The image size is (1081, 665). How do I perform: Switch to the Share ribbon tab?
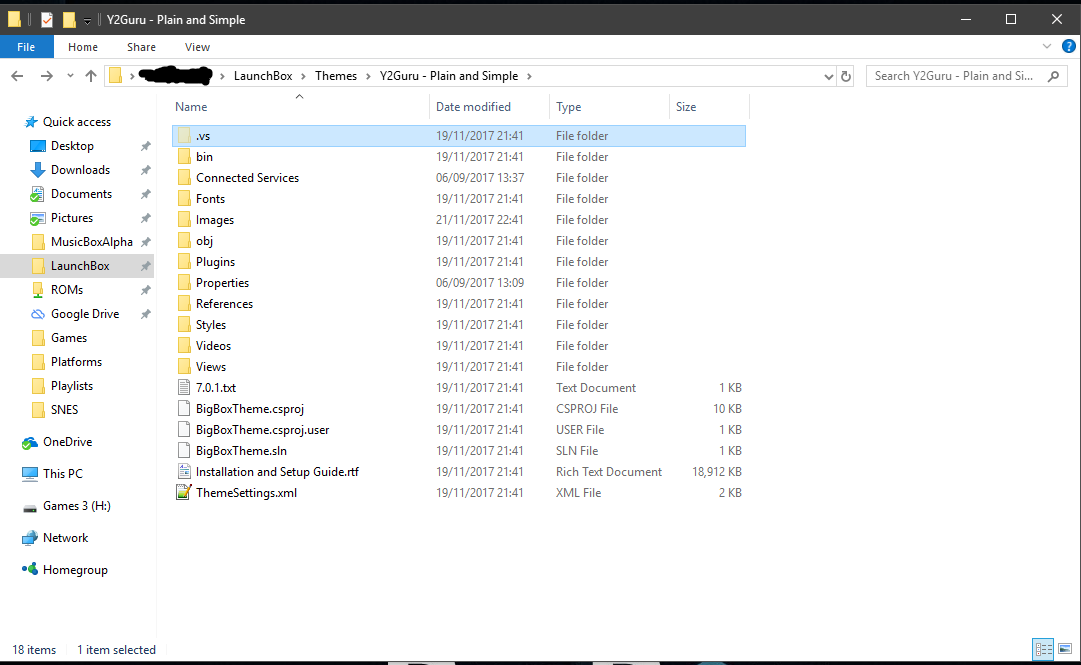click(141, 47)
